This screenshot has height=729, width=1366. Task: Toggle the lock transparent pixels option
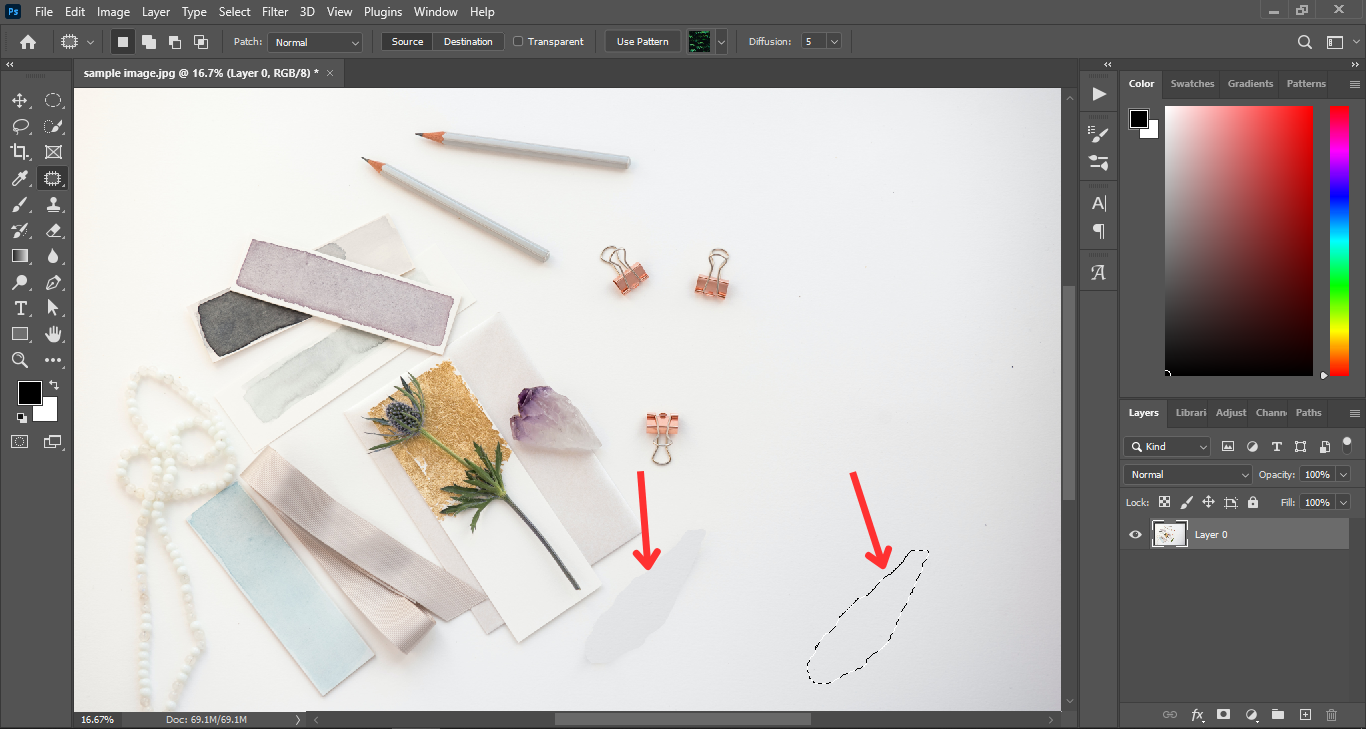[x=1163, y=502]
